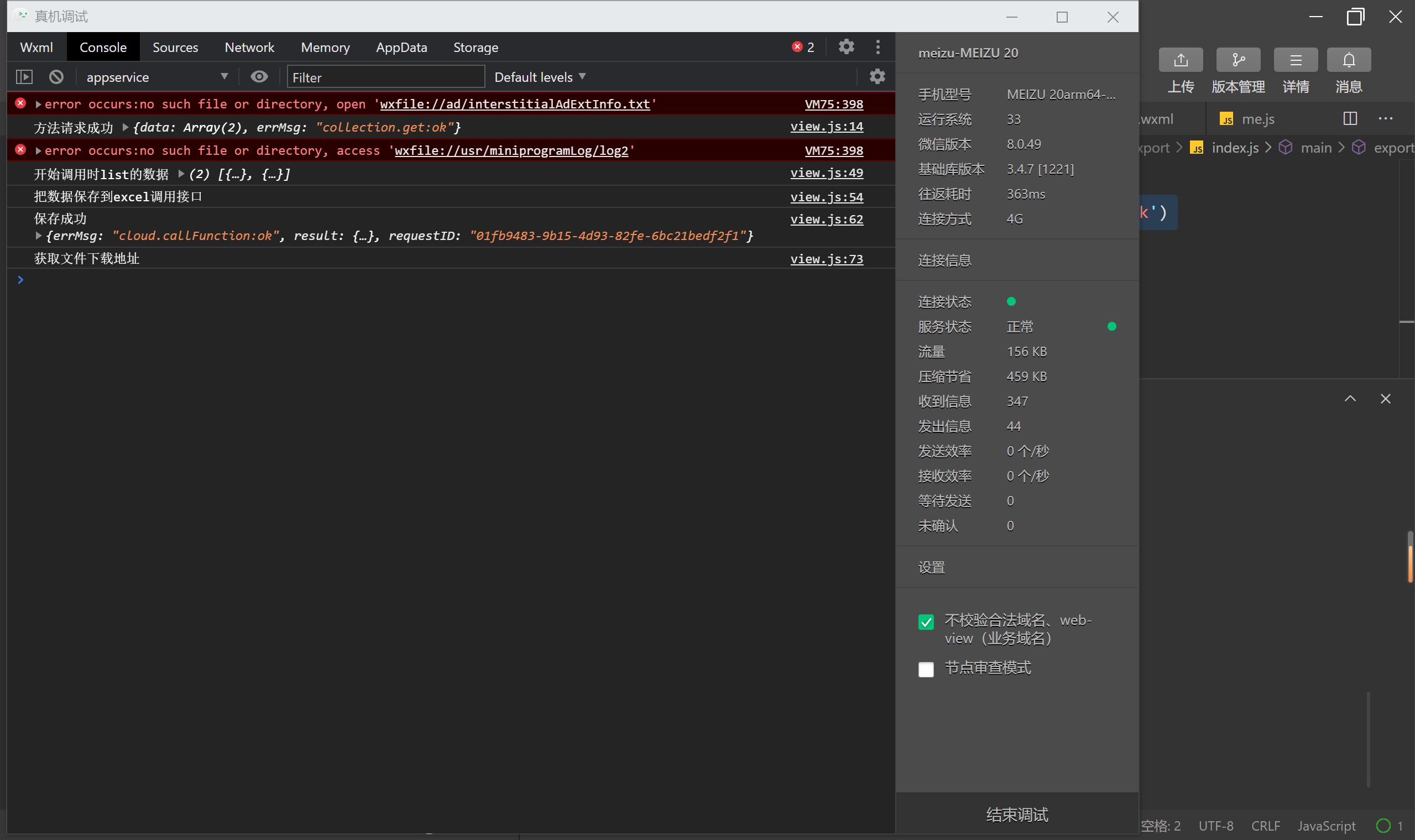This screenshot has width=1415, height=840.
Task: Click 结束调试 button
Action: 1017,815
